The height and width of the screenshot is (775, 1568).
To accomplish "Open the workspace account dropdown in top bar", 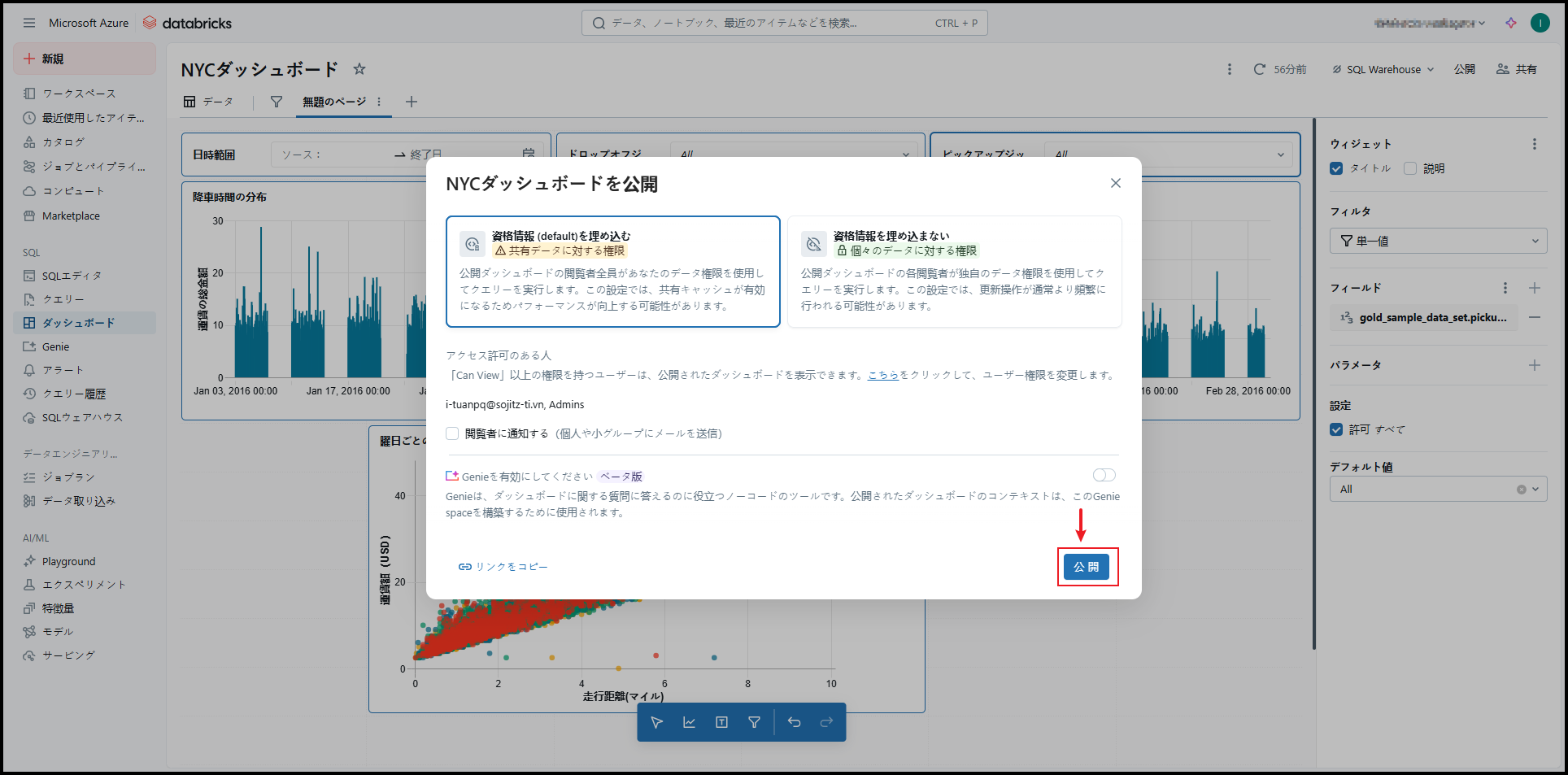I will (x=1429, y=23).
